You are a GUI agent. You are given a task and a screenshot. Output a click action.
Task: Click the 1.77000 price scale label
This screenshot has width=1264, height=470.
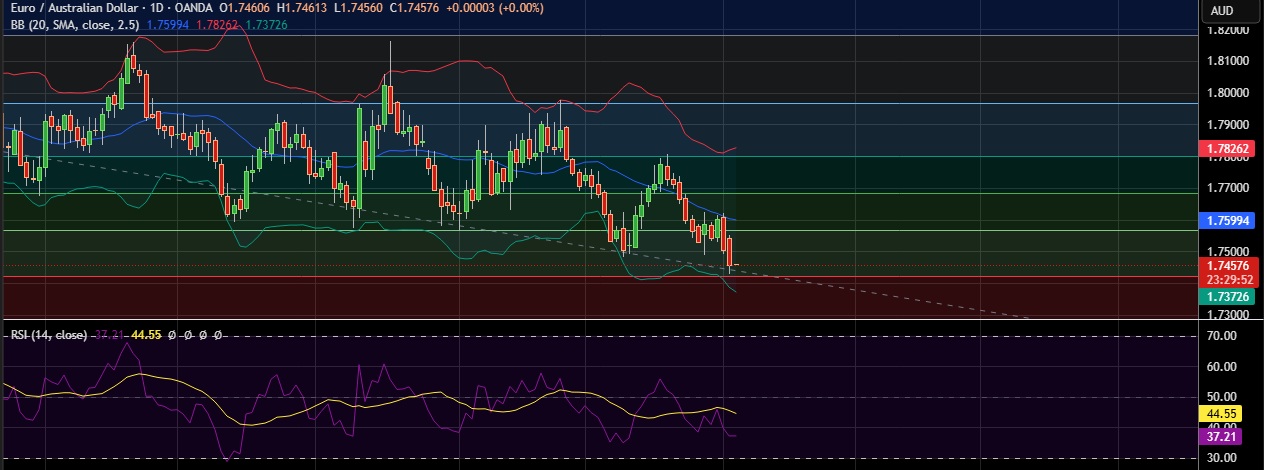click(1228, 188)
